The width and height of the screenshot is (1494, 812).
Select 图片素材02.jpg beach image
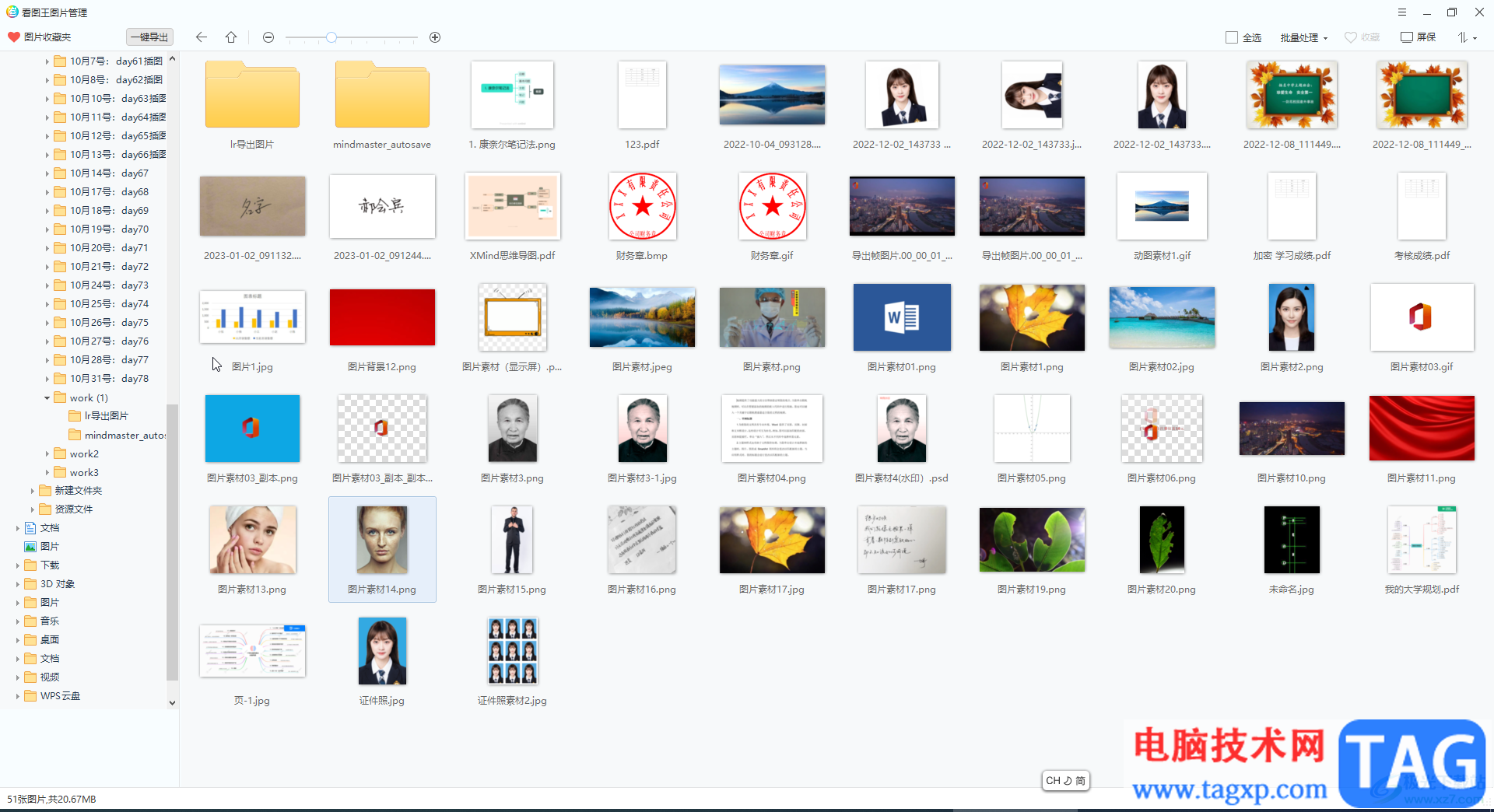(x=1162, y=317)
